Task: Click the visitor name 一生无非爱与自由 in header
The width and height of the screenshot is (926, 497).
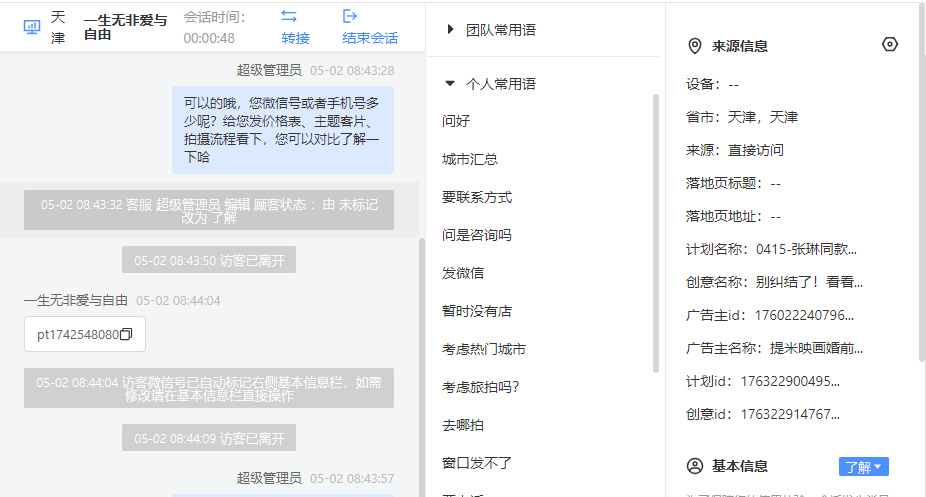Action: (125, 27)
